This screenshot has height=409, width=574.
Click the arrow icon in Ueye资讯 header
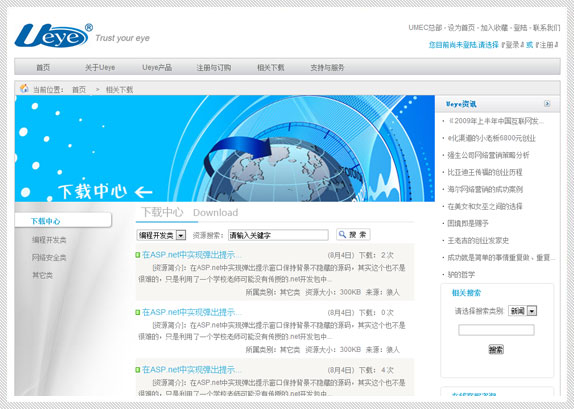(547, 104)
